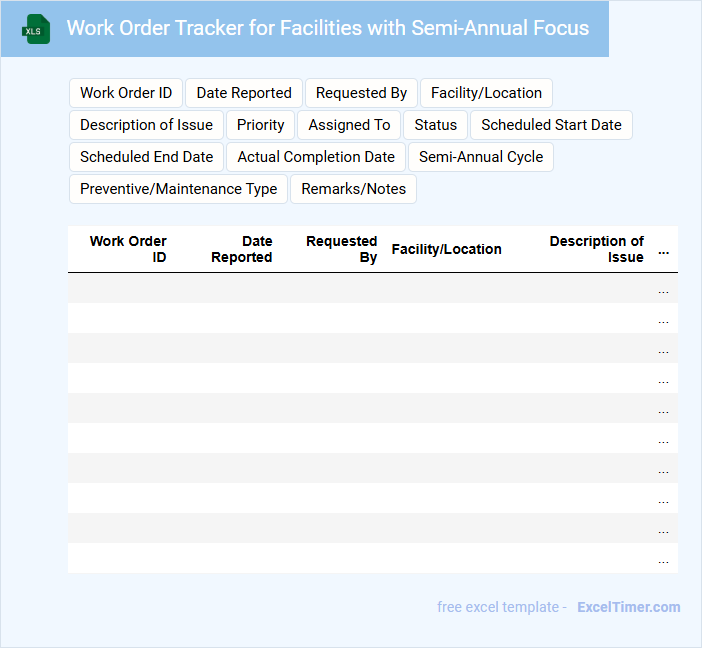Select the Scheduled End Date tag
702x648 pixels.
[x=146, y=157]
